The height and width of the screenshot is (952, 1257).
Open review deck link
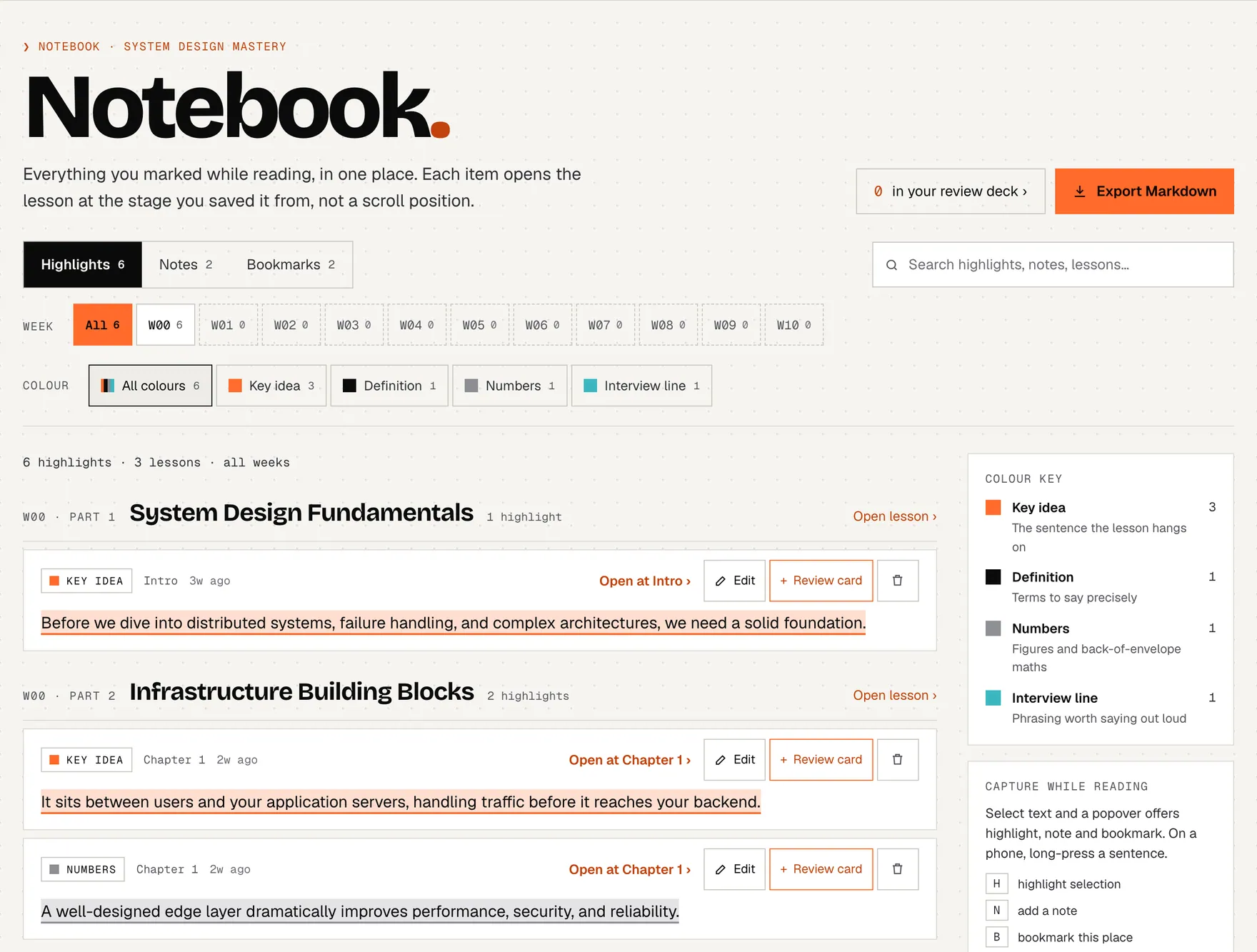click(x=951, y=191)
